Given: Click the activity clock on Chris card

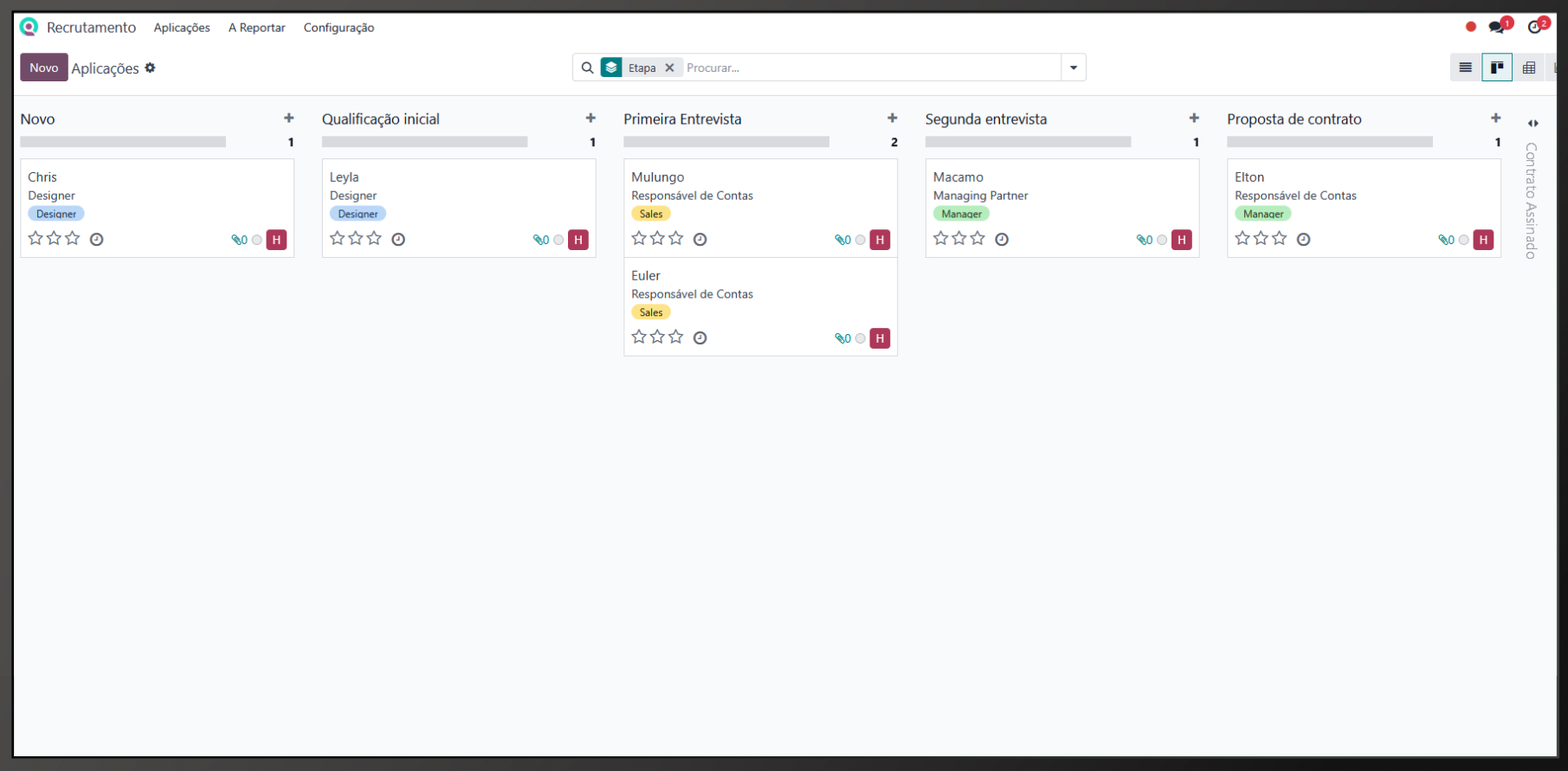Looking at the screenshot, I should point(97,240).
